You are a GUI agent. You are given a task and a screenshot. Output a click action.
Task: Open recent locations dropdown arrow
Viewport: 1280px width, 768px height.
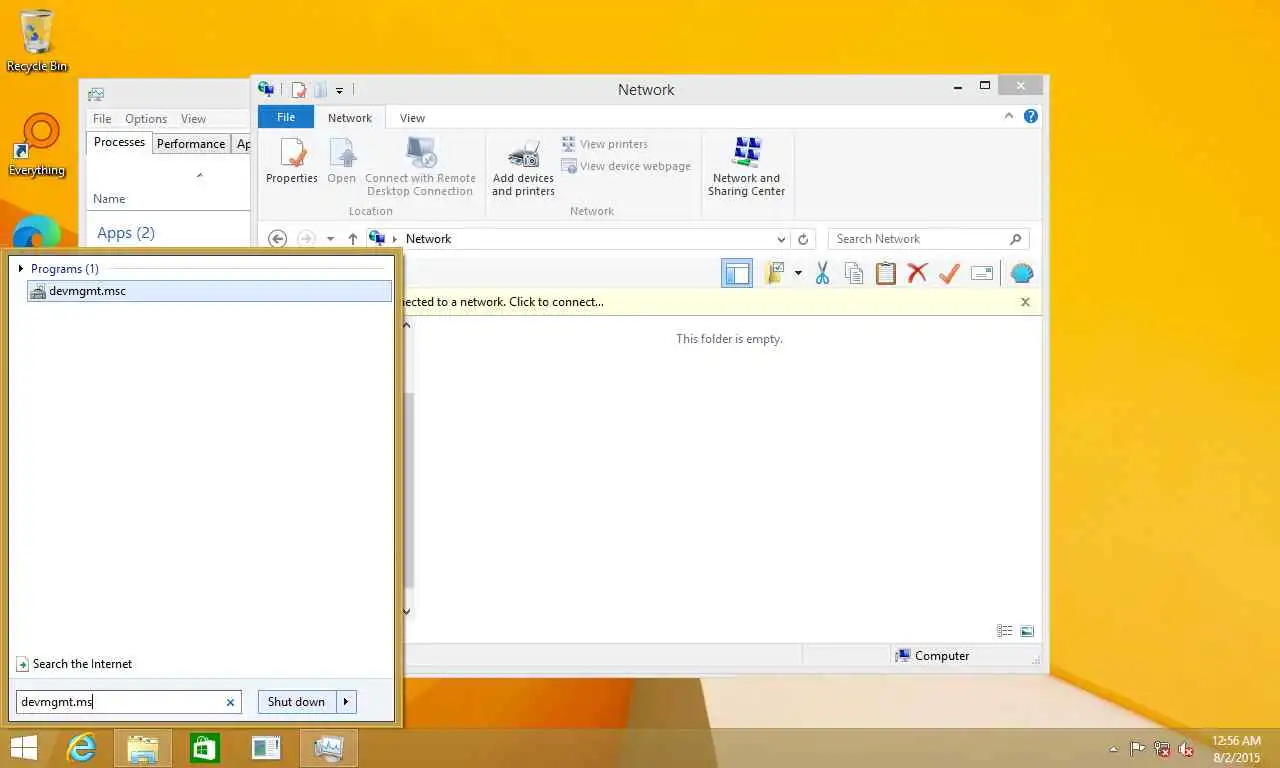[330, 239]
